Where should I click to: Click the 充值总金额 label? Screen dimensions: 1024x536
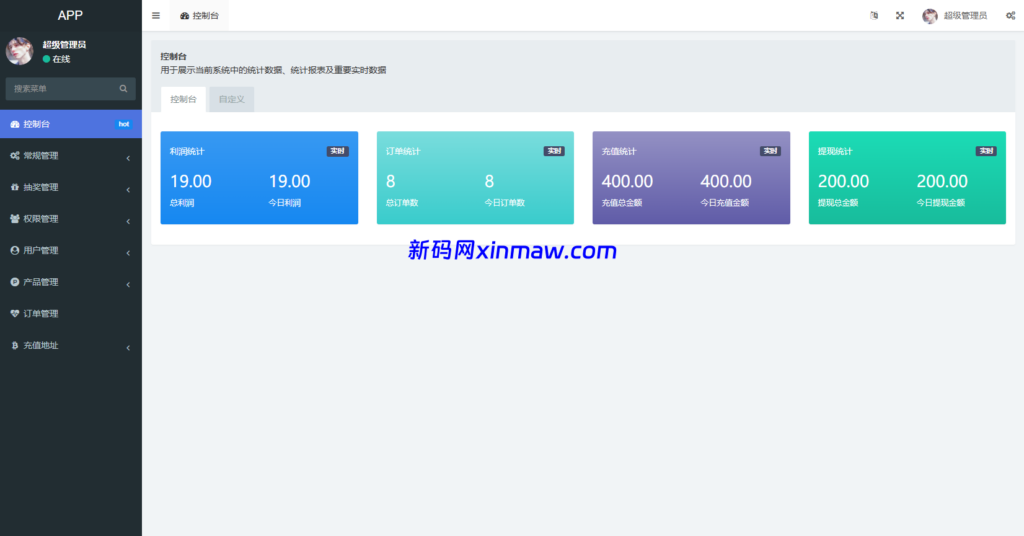622,202
